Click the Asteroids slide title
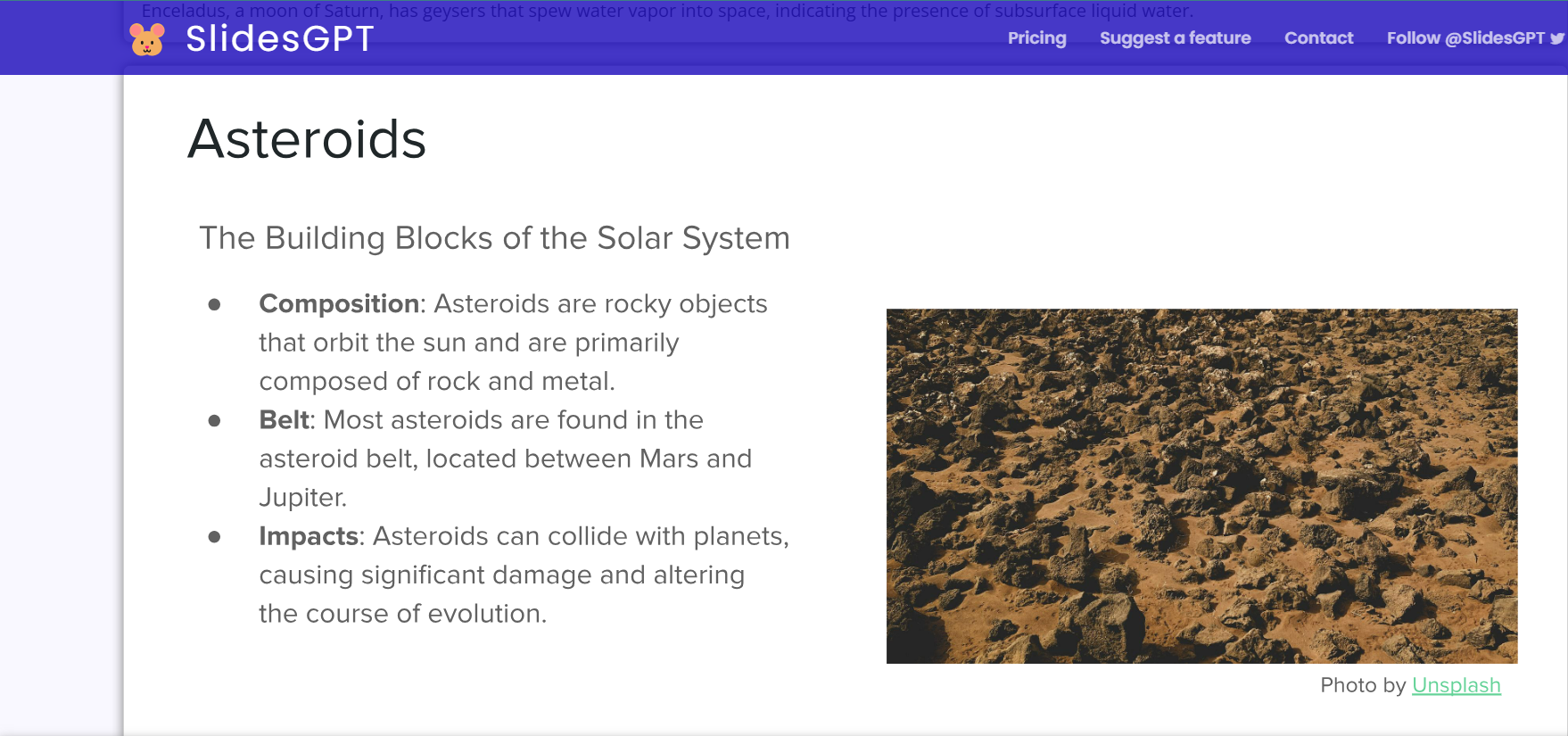 [x=307, y=139]
